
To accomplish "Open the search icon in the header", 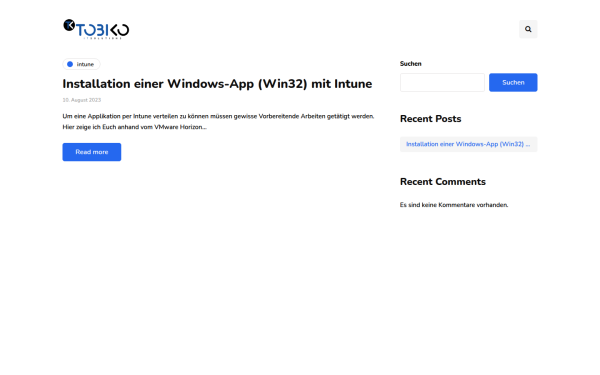I will (x=528, y=29).
